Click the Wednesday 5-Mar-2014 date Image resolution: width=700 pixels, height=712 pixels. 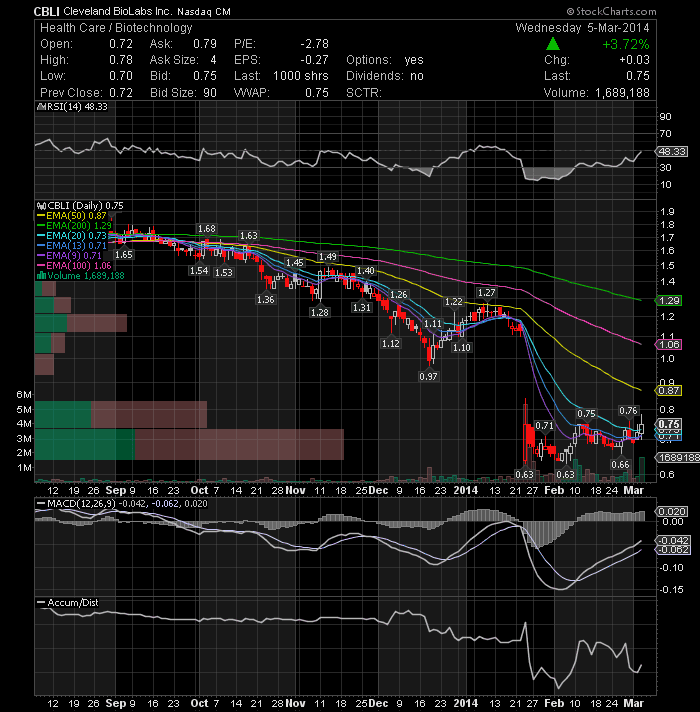pyautogui.click(x=582, y=28)
